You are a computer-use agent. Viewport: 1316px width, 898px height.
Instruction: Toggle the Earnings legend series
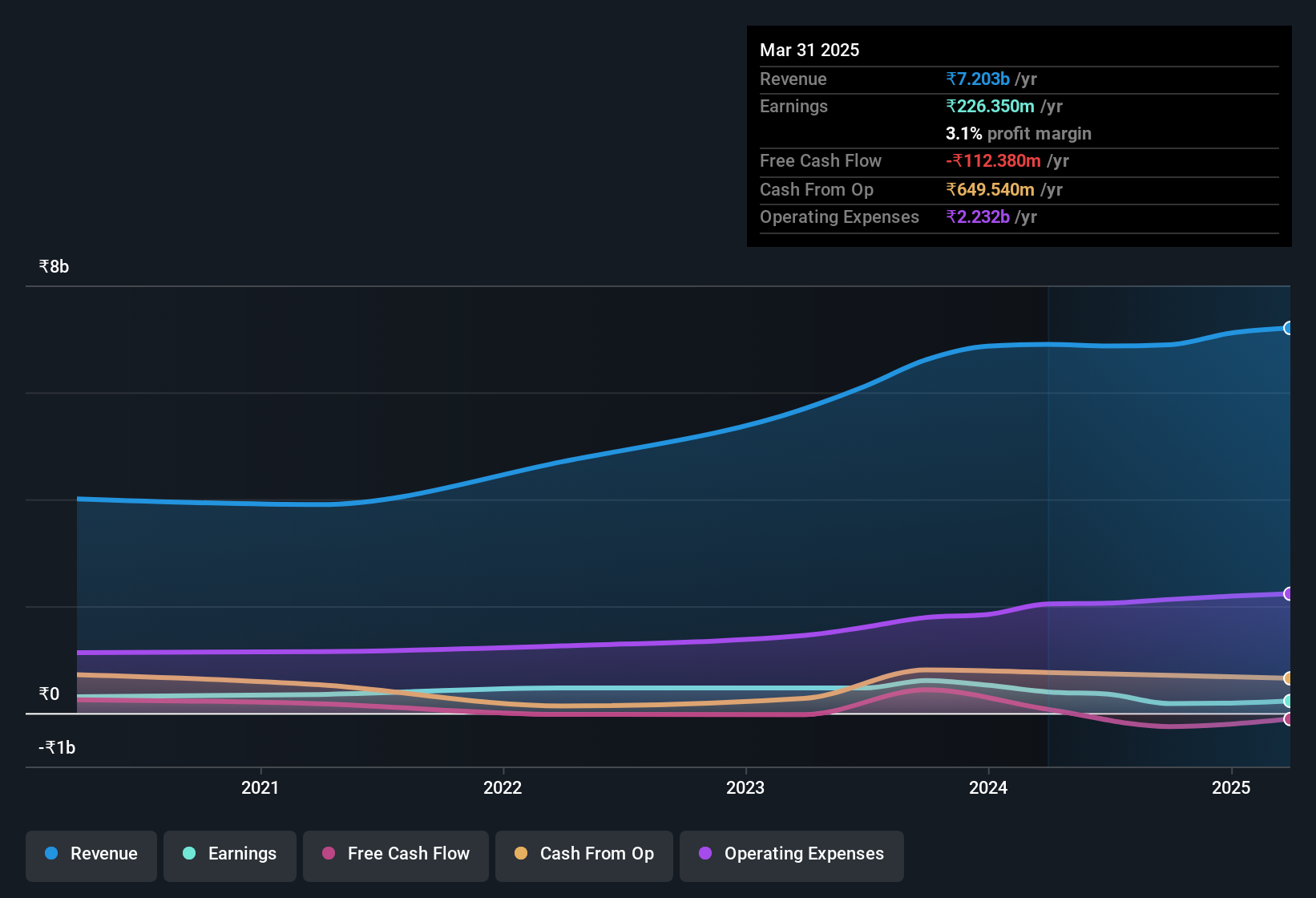point(230,854)
